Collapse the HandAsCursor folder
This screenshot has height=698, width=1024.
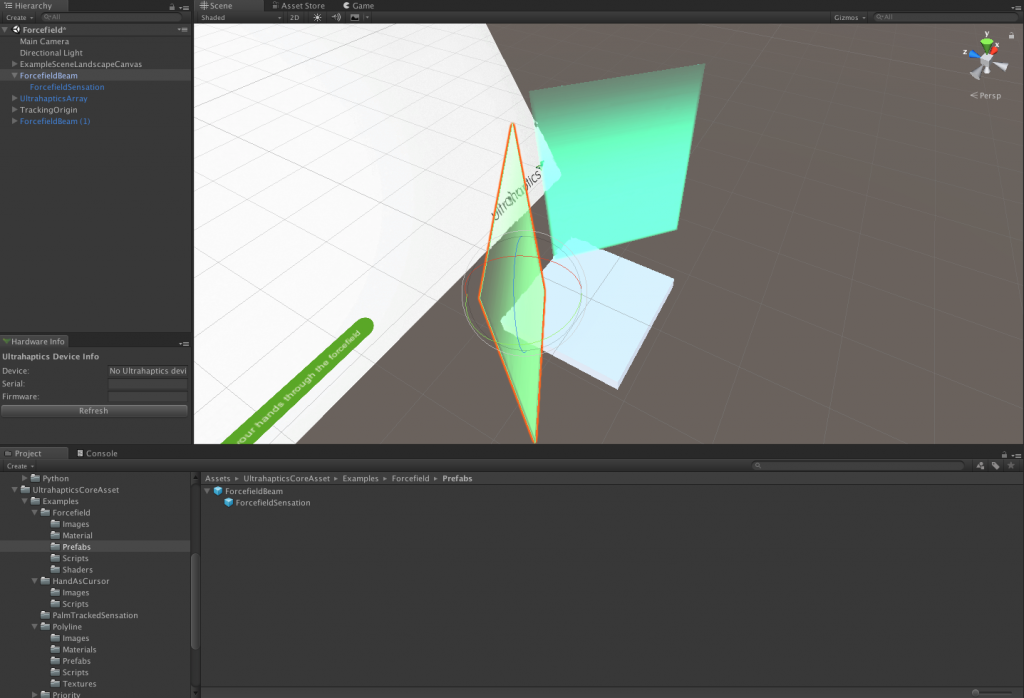point(35,581)
